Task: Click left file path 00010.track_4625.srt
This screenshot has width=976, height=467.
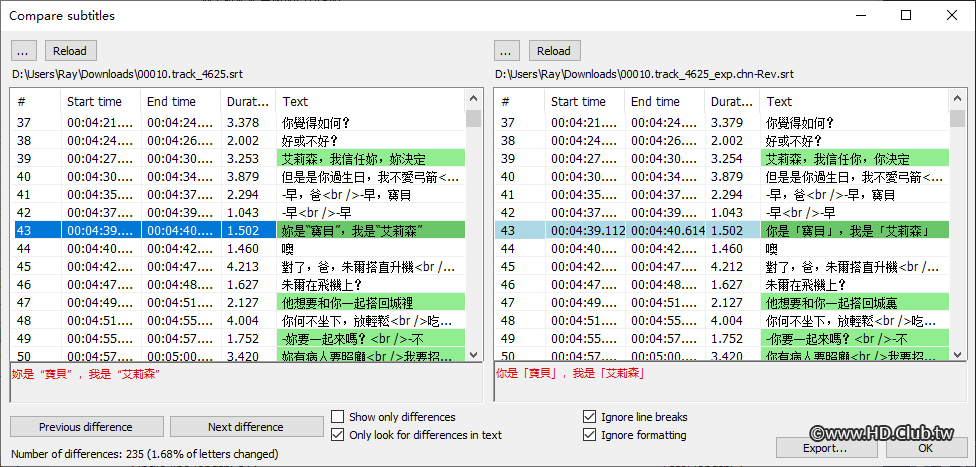Action: click(x=127, y=74)
